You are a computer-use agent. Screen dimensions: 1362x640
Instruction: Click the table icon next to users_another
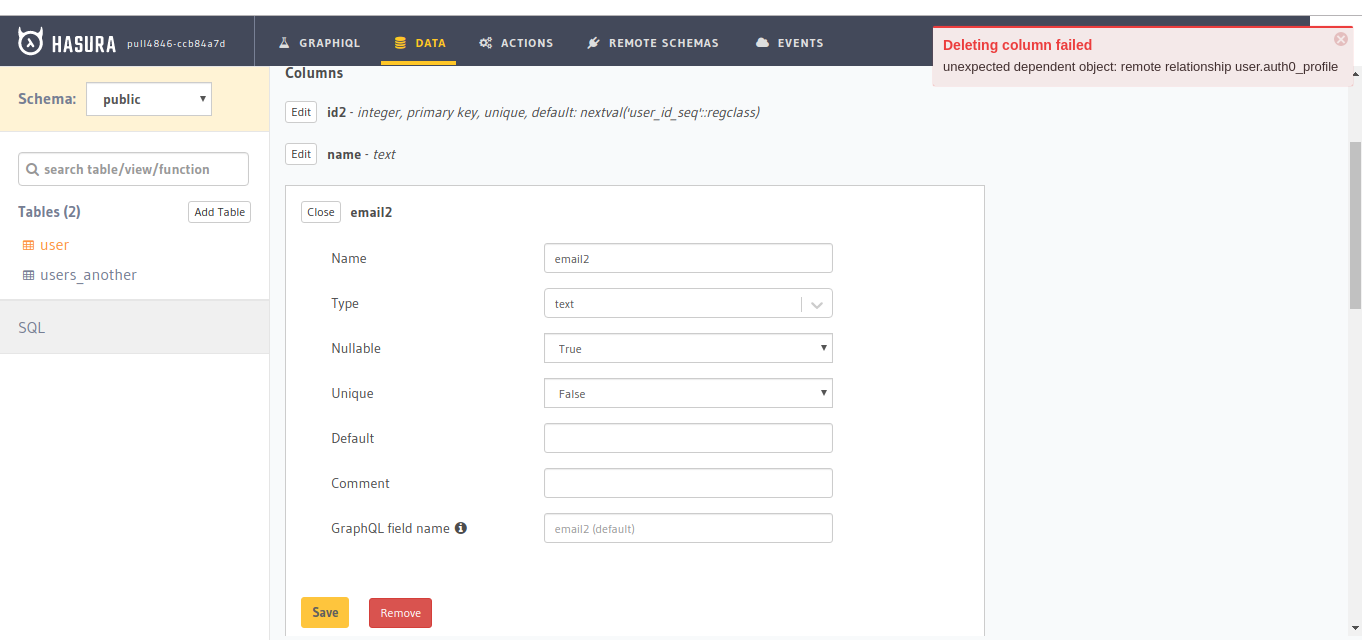coord(28,275)
